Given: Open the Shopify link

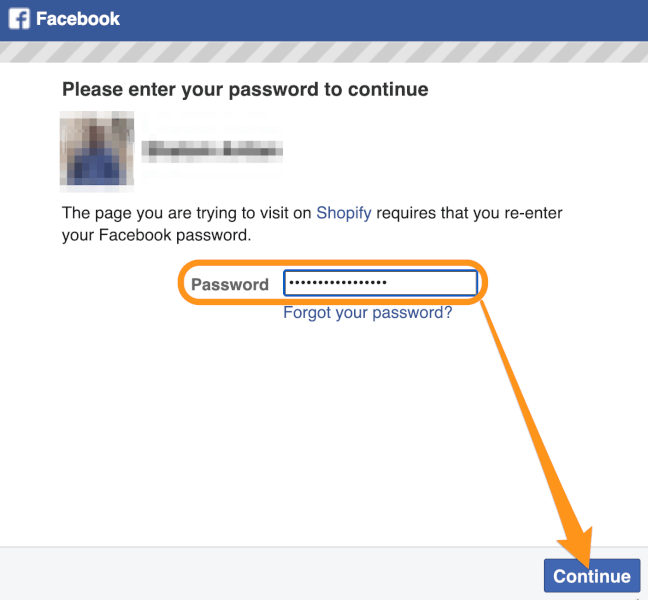Looking at the screenshot, I should click(x=343, y=213).
